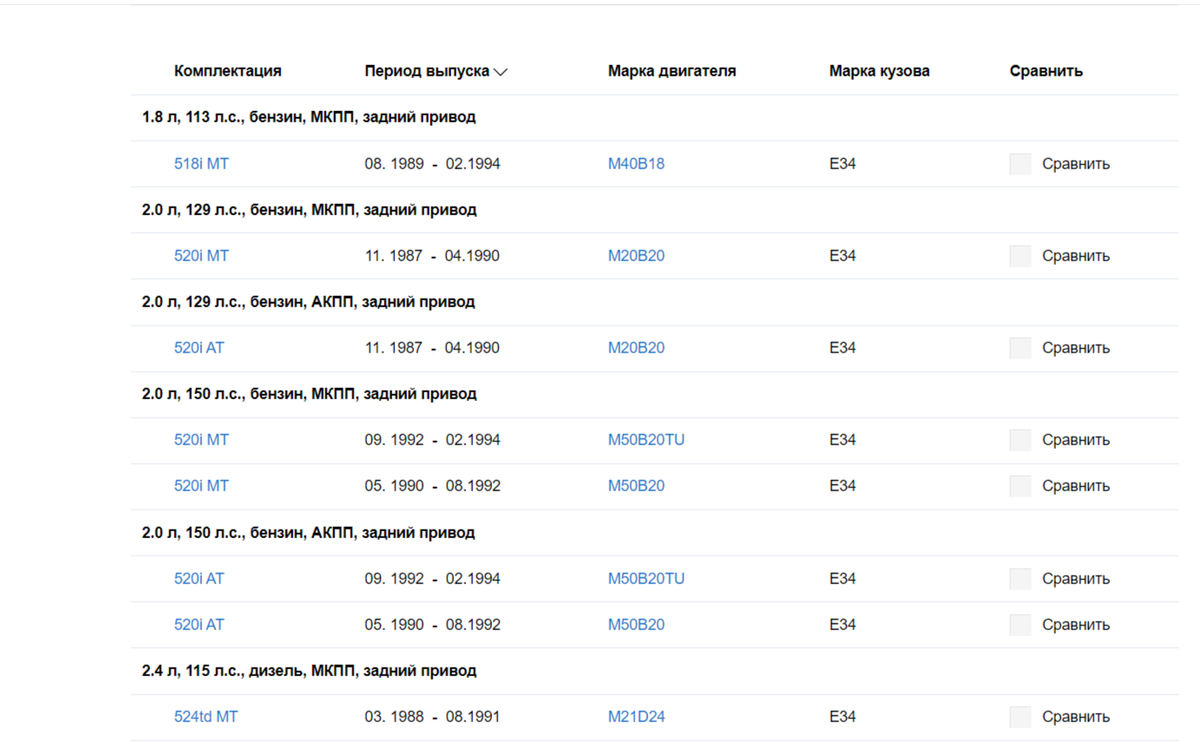
Task: Open the M40B18 engine link
Action: pos(636,164)
